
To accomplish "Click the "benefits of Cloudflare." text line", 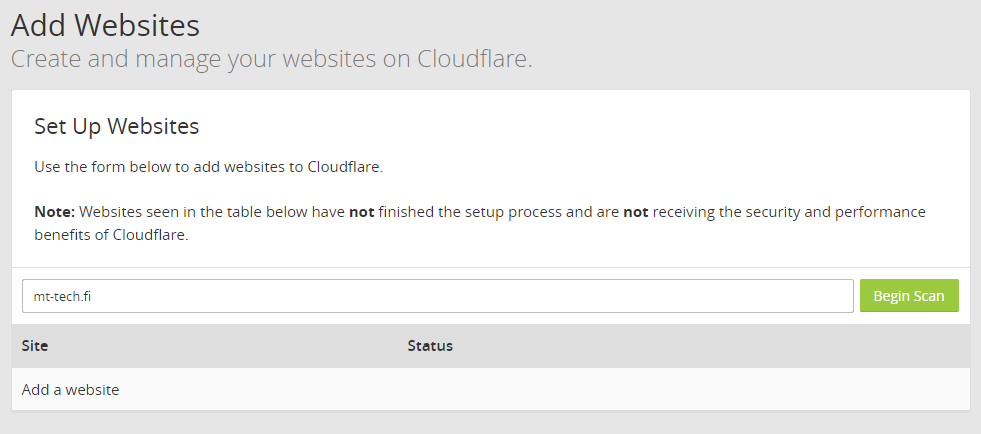I will click(x=111, y=237).
